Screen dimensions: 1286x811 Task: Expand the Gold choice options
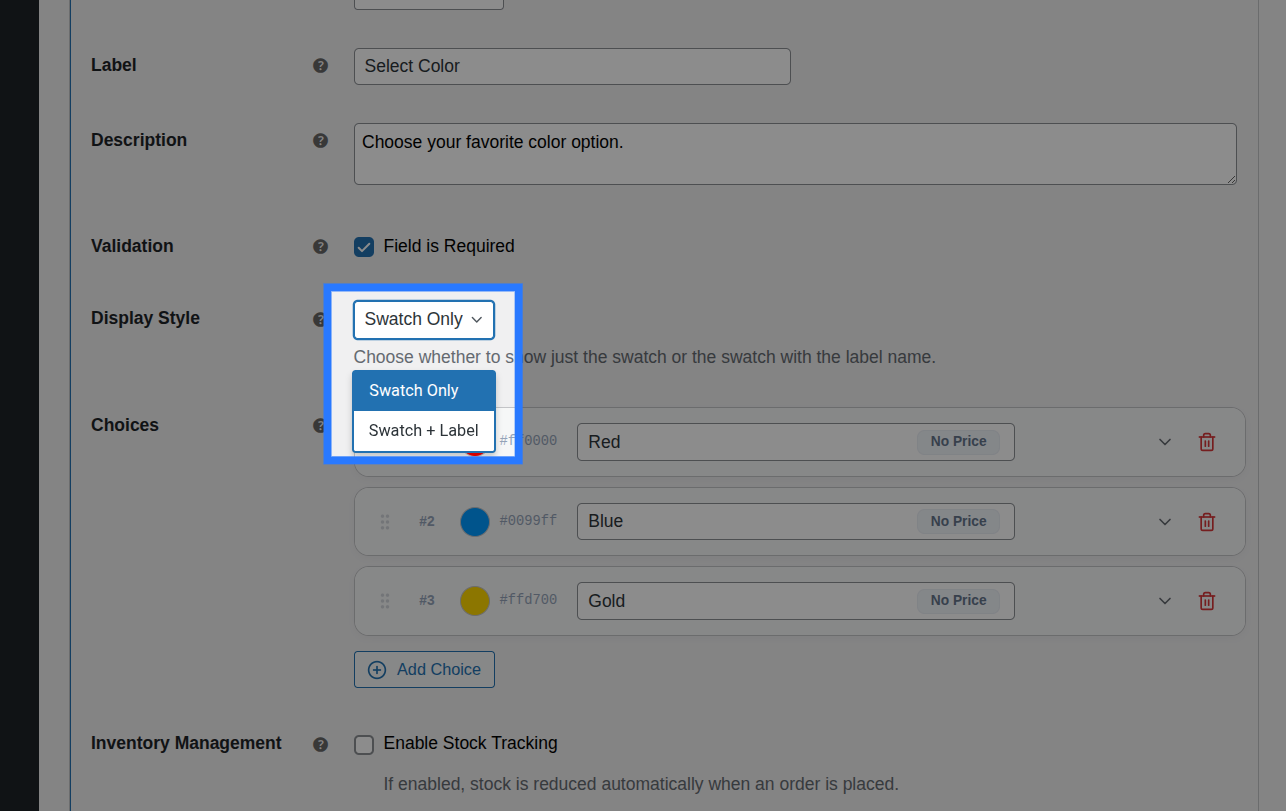pos(1165,601)
